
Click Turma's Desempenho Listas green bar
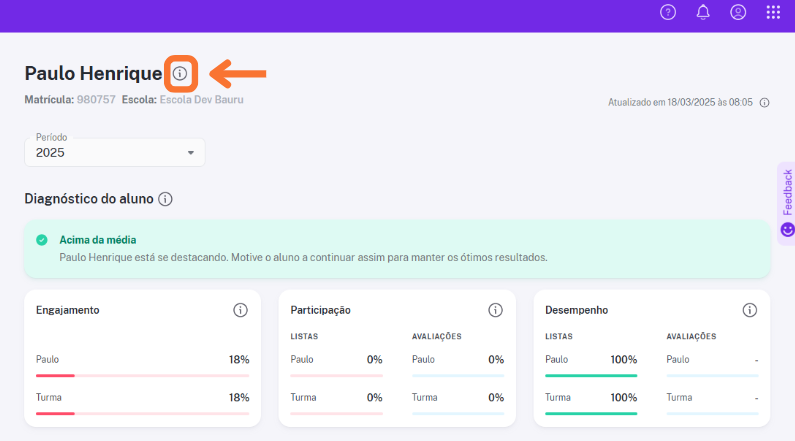coord(591,413)
